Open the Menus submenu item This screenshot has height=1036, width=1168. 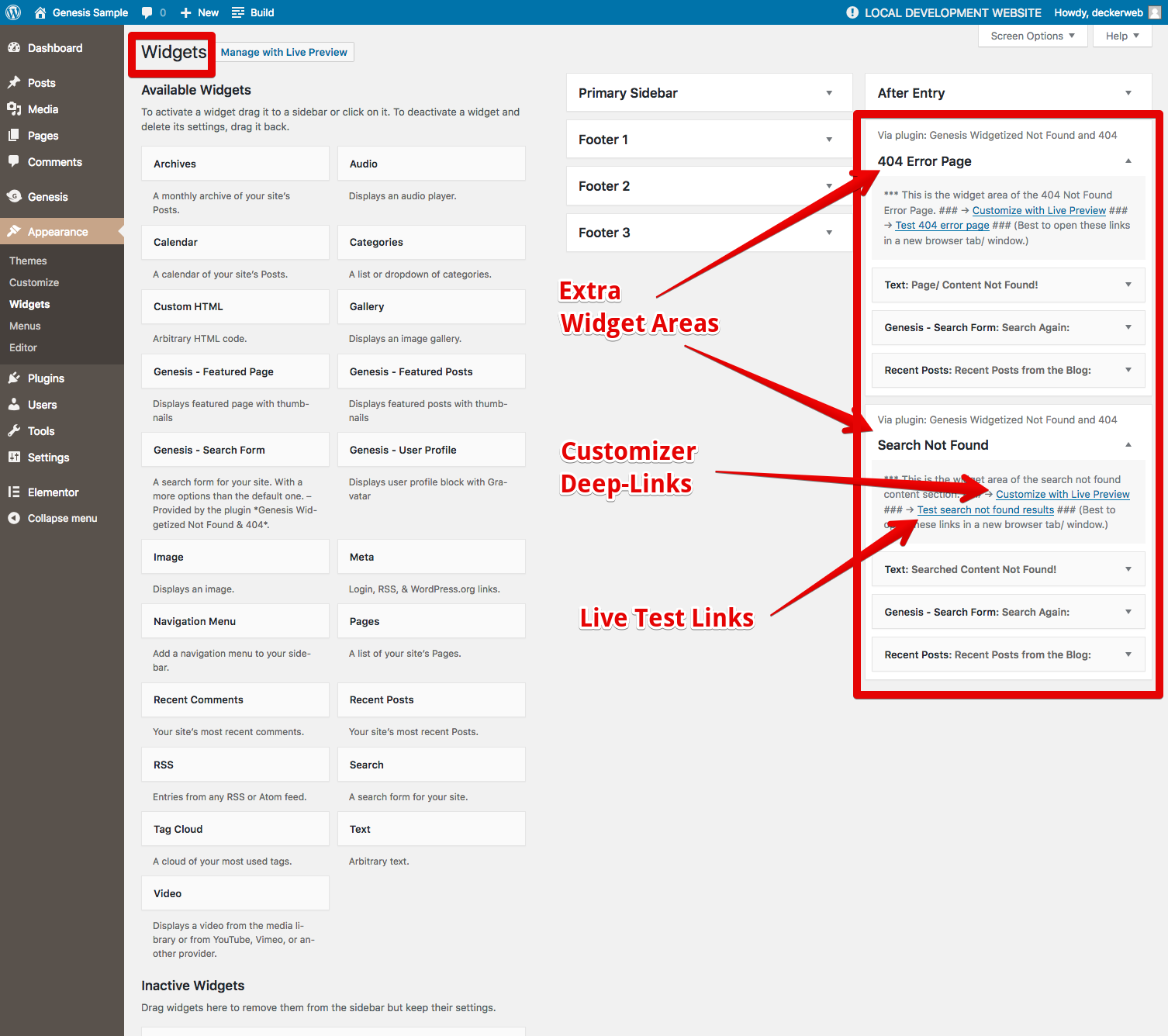[25, 326]
